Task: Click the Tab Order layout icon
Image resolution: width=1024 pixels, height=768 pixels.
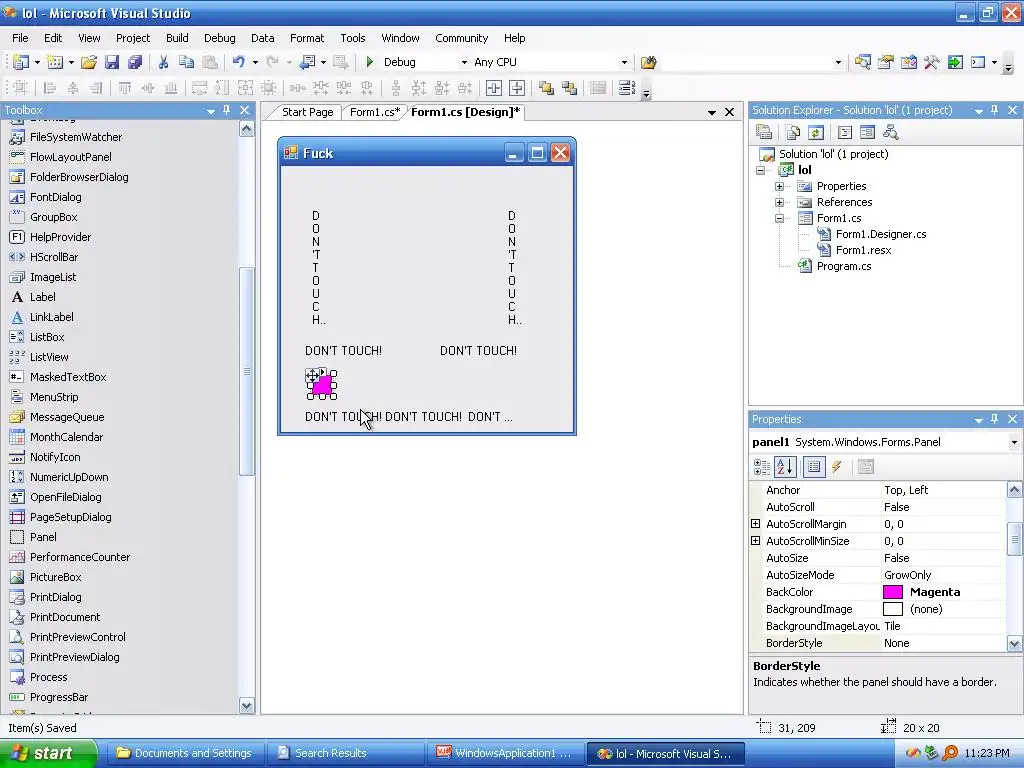Action: [626, 88]
